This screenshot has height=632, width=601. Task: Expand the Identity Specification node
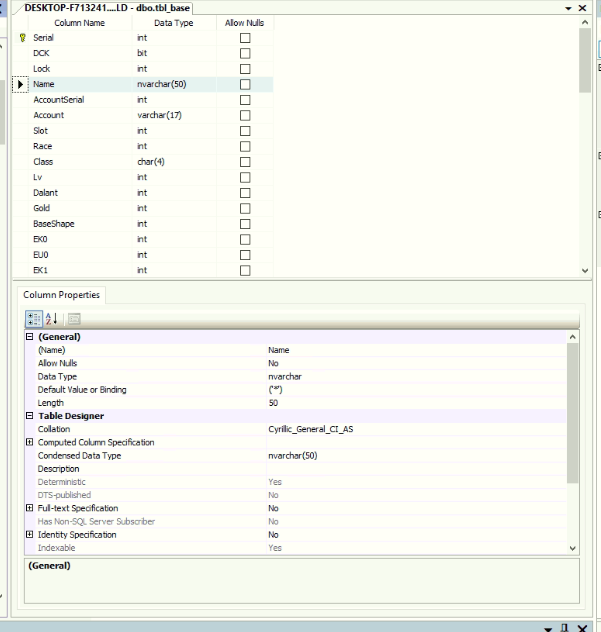coord(29,534)
